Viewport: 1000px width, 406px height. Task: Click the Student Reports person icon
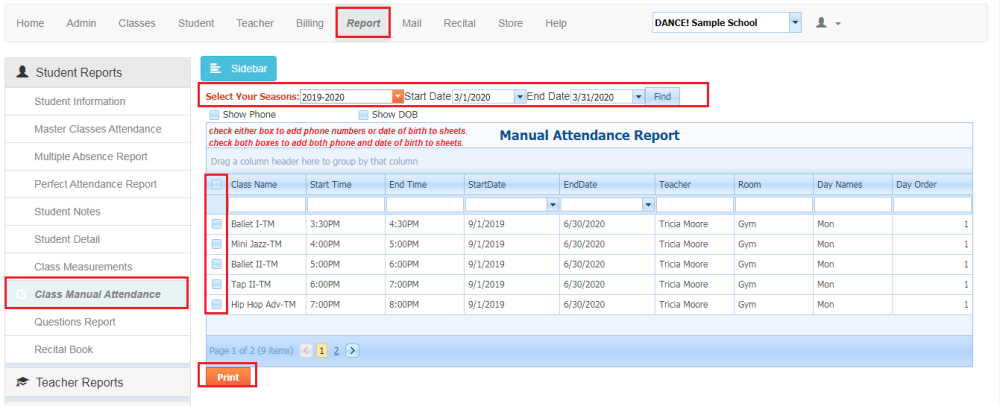[x=23, y=72]
